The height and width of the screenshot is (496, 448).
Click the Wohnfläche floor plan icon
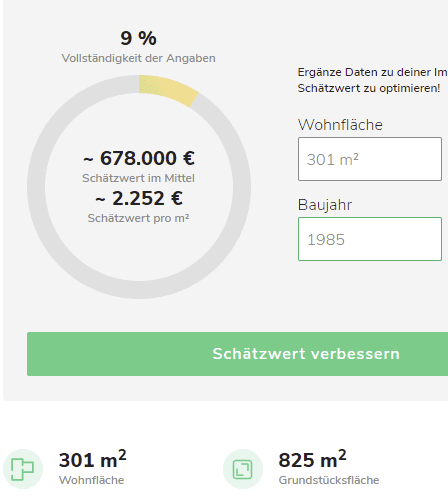23,469
